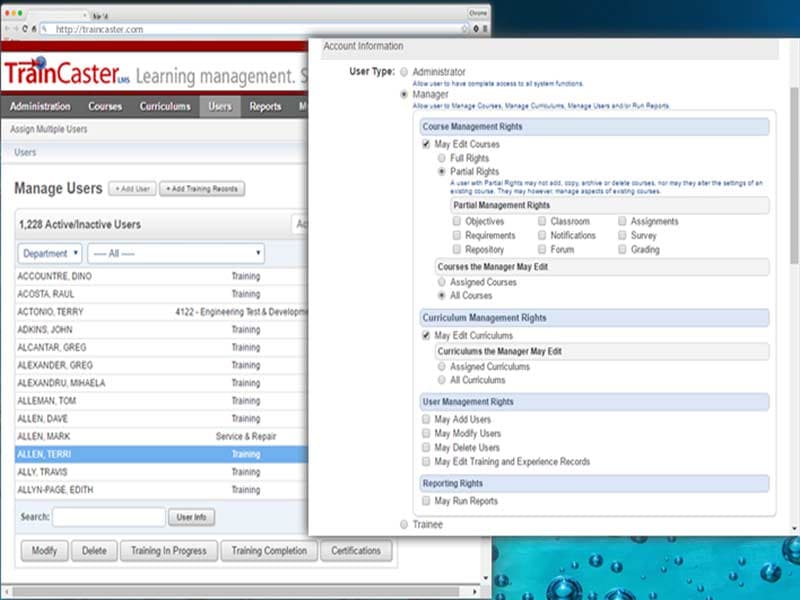The width and height of the screenshot is (800, 600).
Task: Check the Objectives partial right
Action: coord(457,222)
